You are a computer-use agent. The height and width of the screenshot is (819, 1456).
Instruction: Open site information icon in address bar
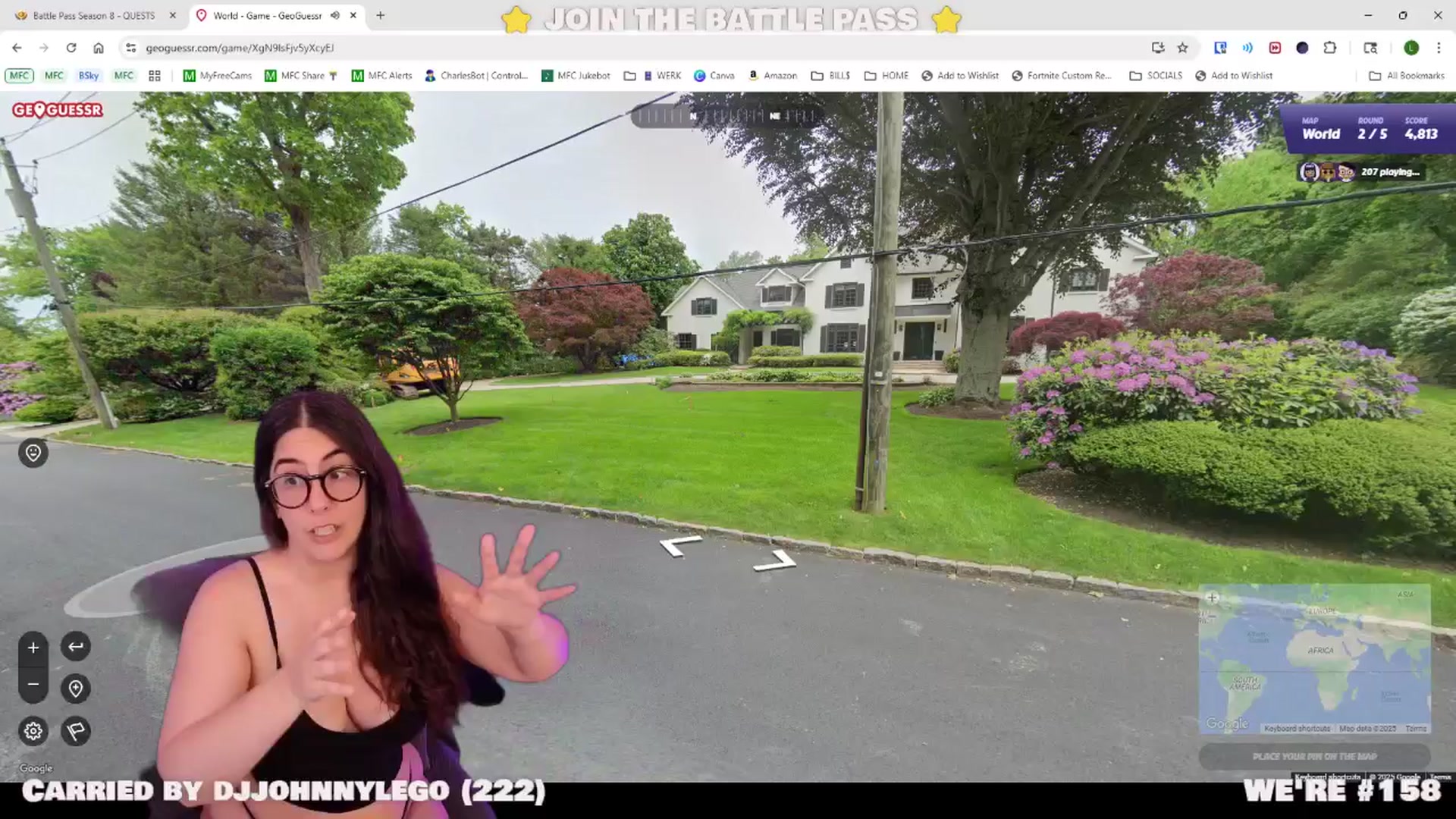(131, 48)
